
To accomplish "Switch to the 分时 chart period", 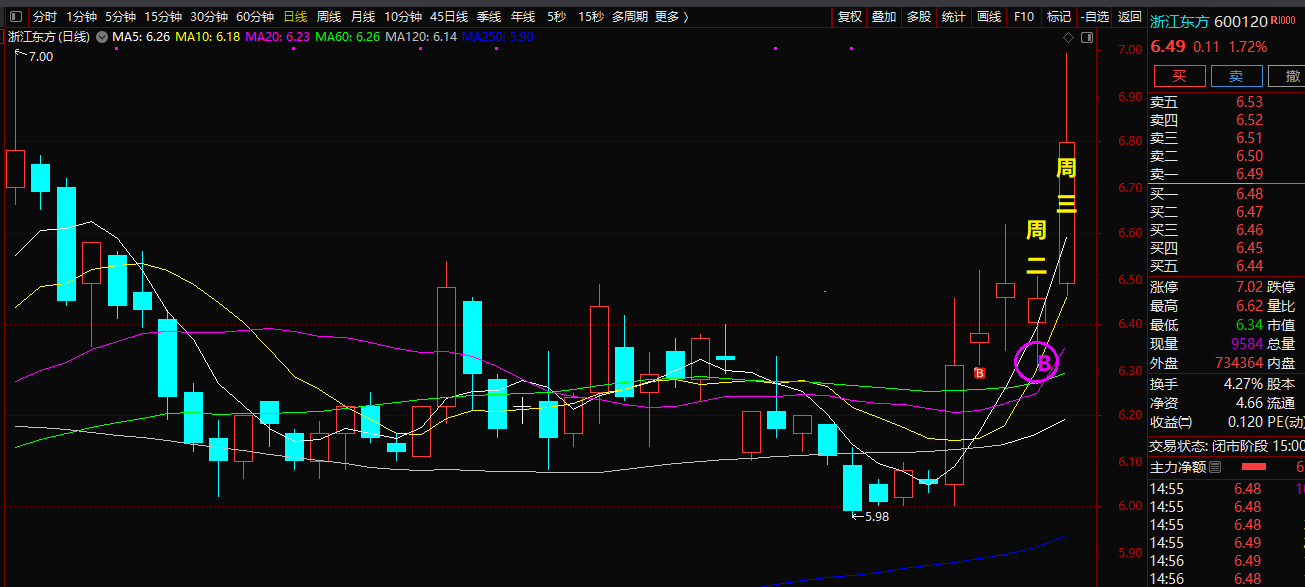I will coord(45,17).
